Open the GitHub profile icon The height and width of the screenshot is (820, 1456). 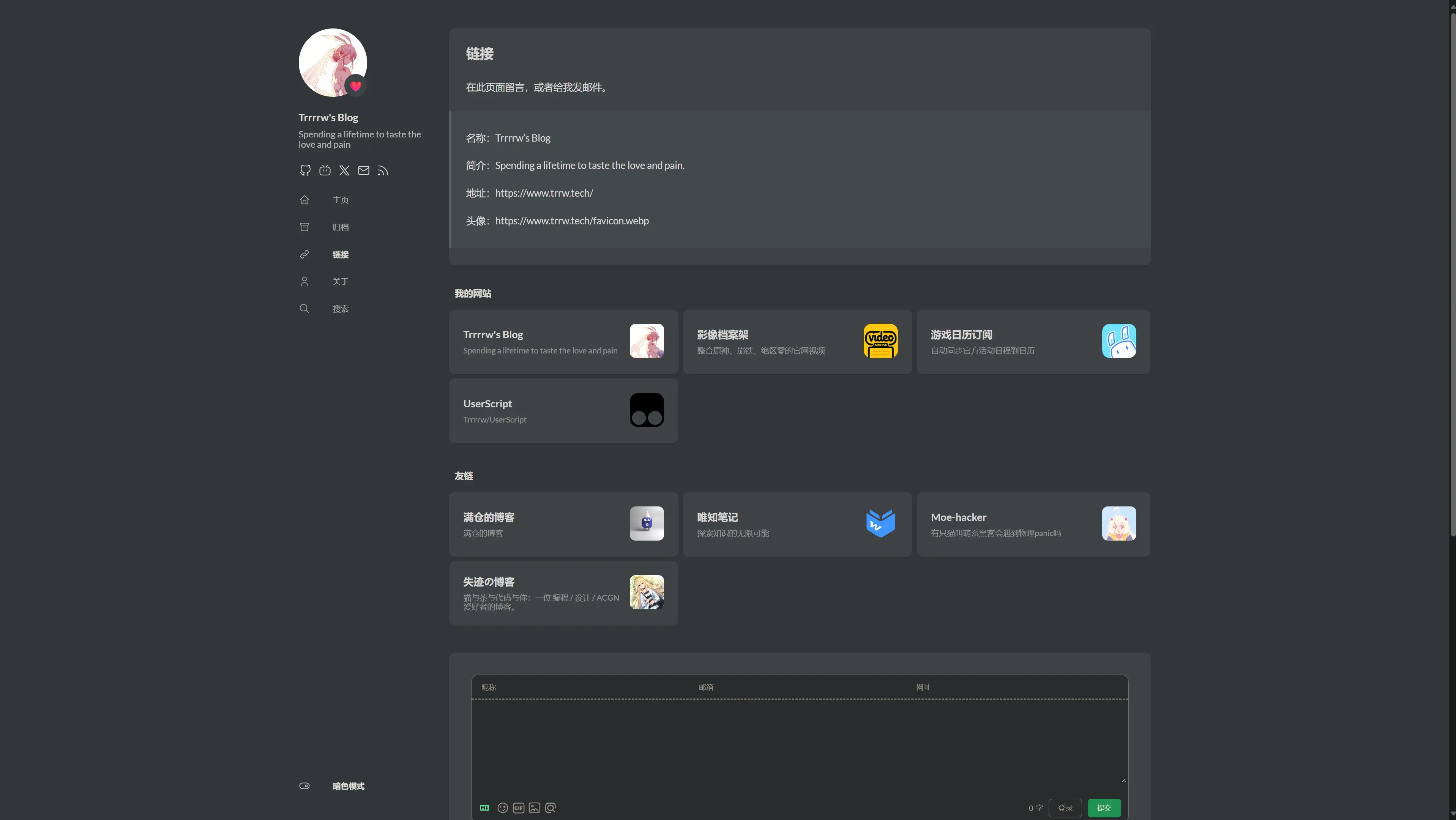(305, 170)
